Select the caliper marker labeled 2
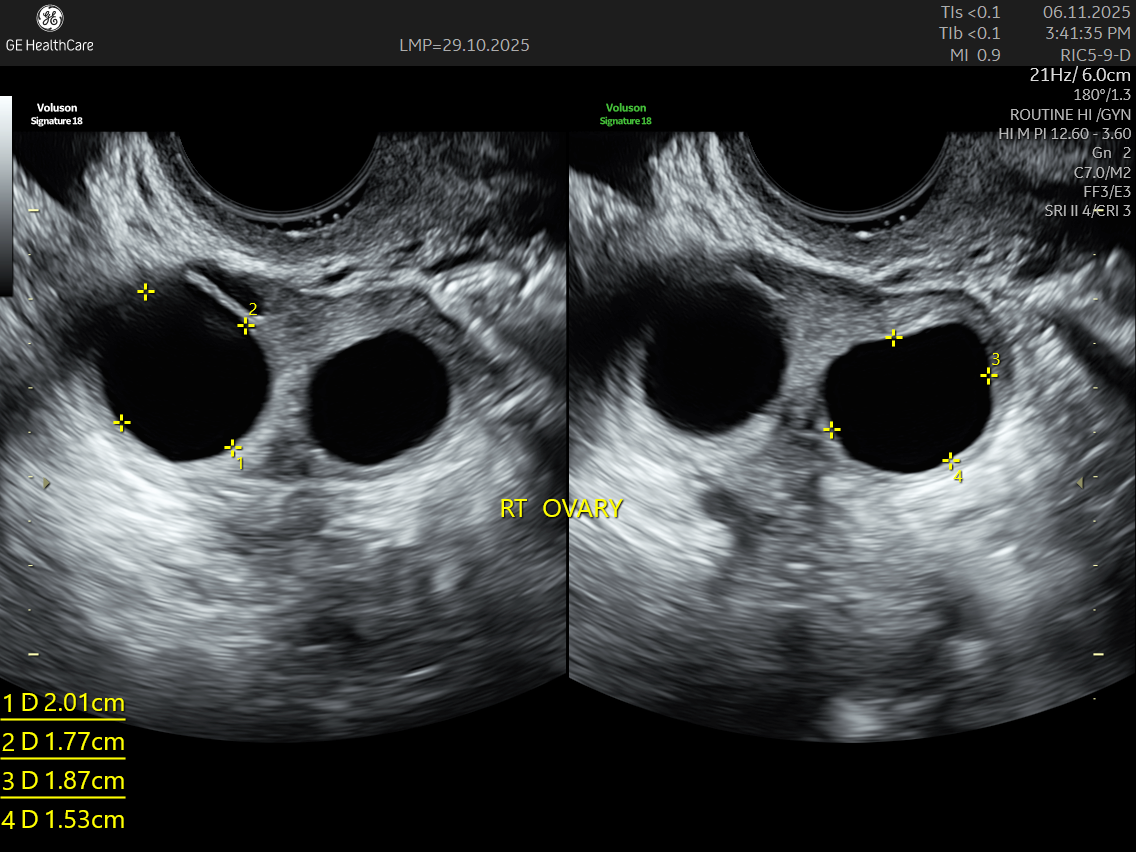 [246, 325]
